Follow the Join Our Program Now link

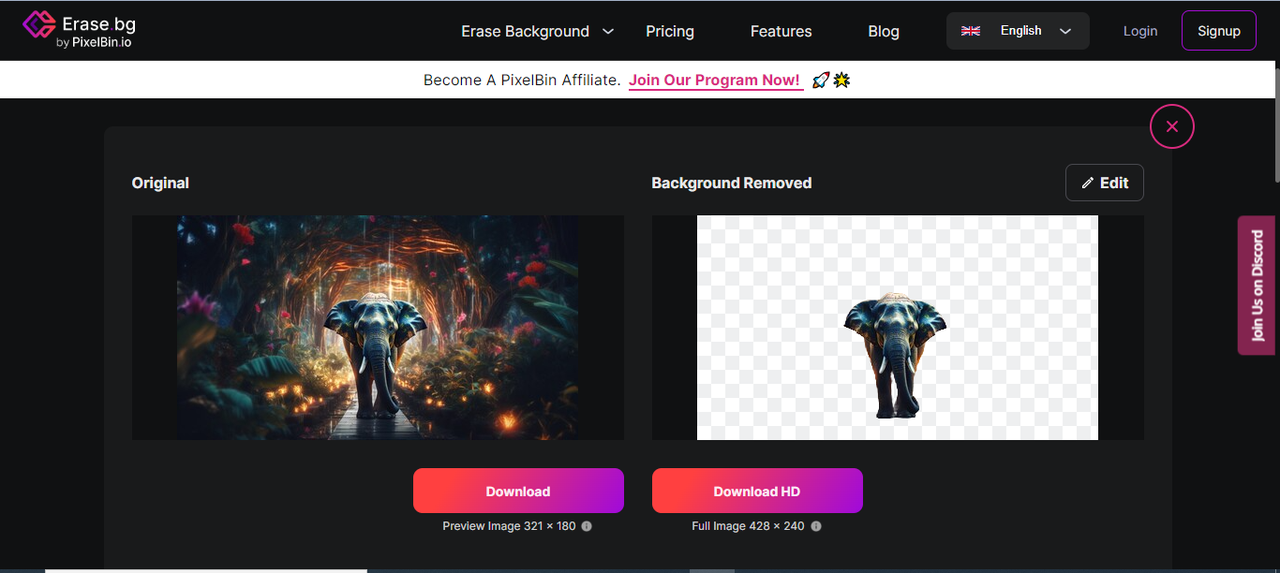(715, 80)
